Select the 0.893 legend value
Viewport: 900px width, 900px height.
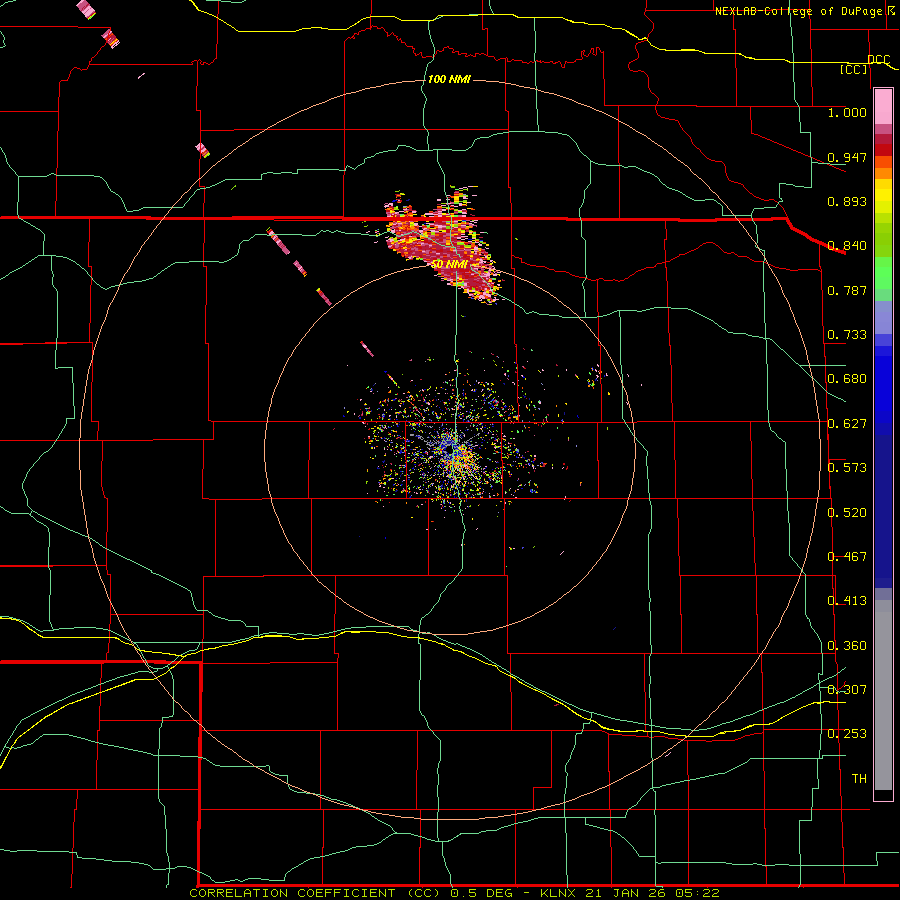pyautogui.click(x=847, y=201)
